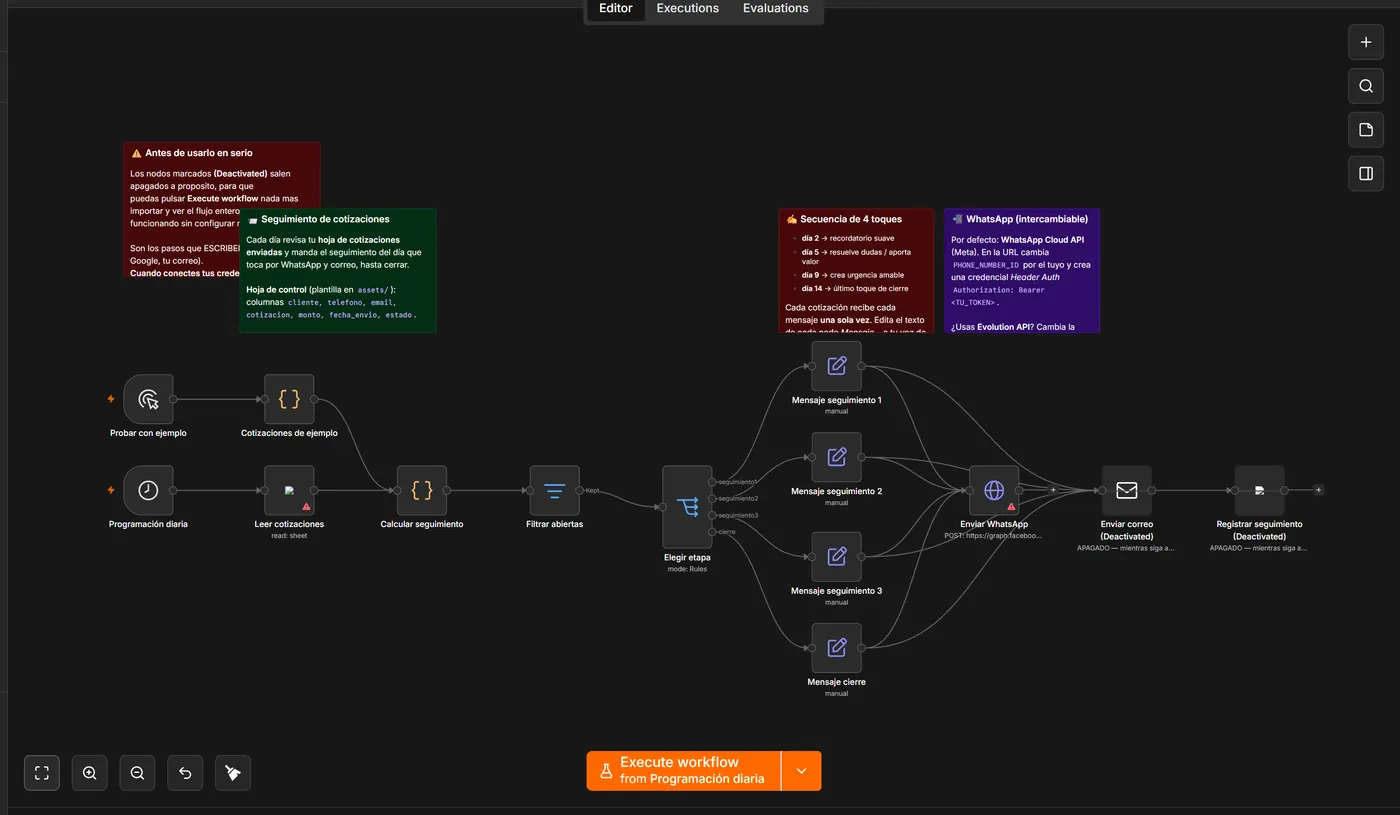Screen dimensions: 1400x815
Task: Select the Probar con ejemplo trigger node
Action: click(x=148, y=399)
